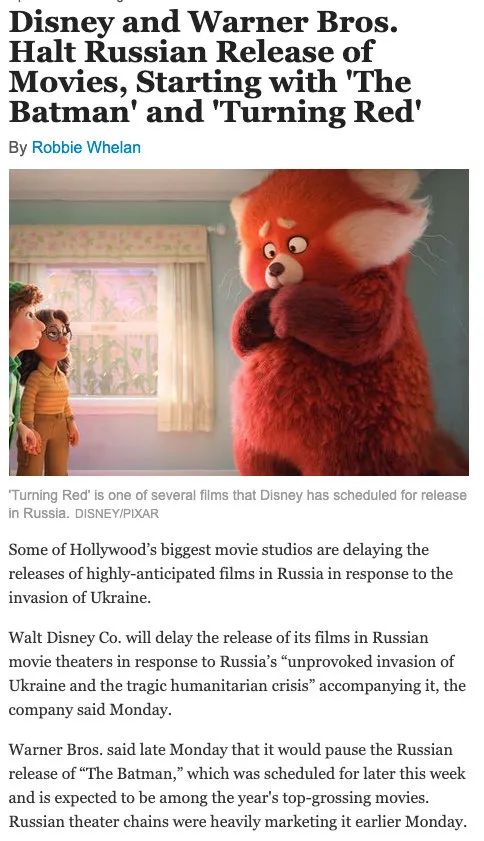Click the paragraph starting 'Warner Bros. said late'

tap(237, 785)
